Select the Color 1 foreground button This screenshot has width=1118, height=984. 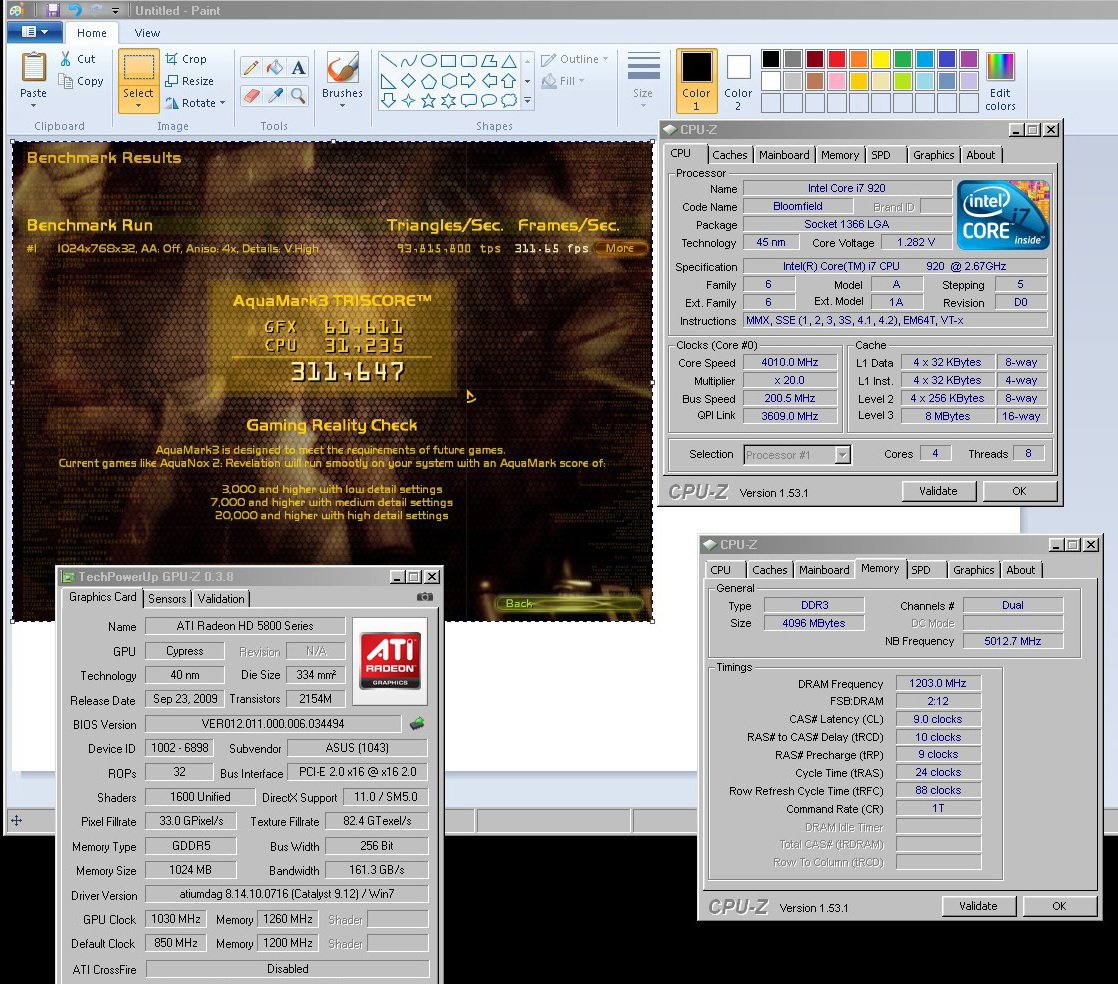[x=696, y=81]
